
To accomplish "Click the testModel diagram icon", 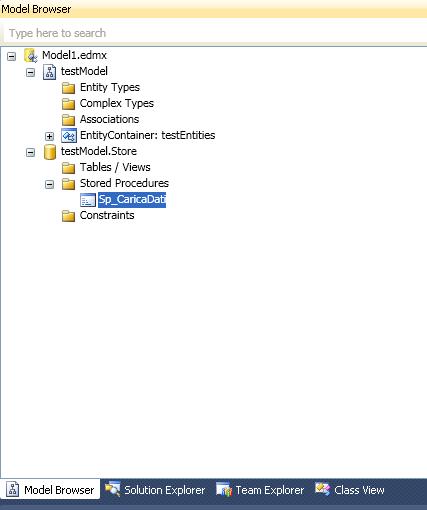I will (x=49, y=72).
